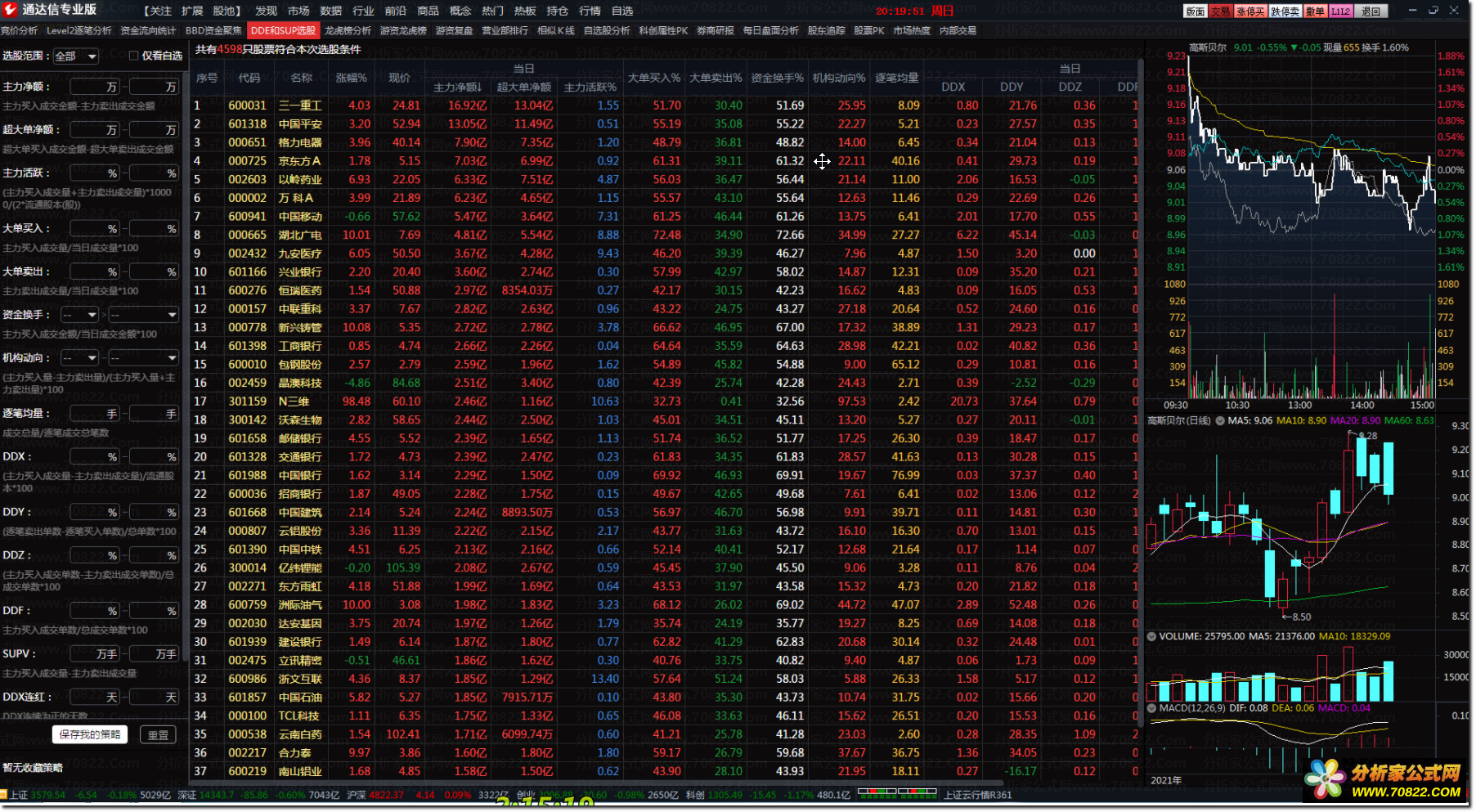Screen dimensions: 1476x812
Task: Sort by the 主力净额 column header
Action: pos(457,87)
